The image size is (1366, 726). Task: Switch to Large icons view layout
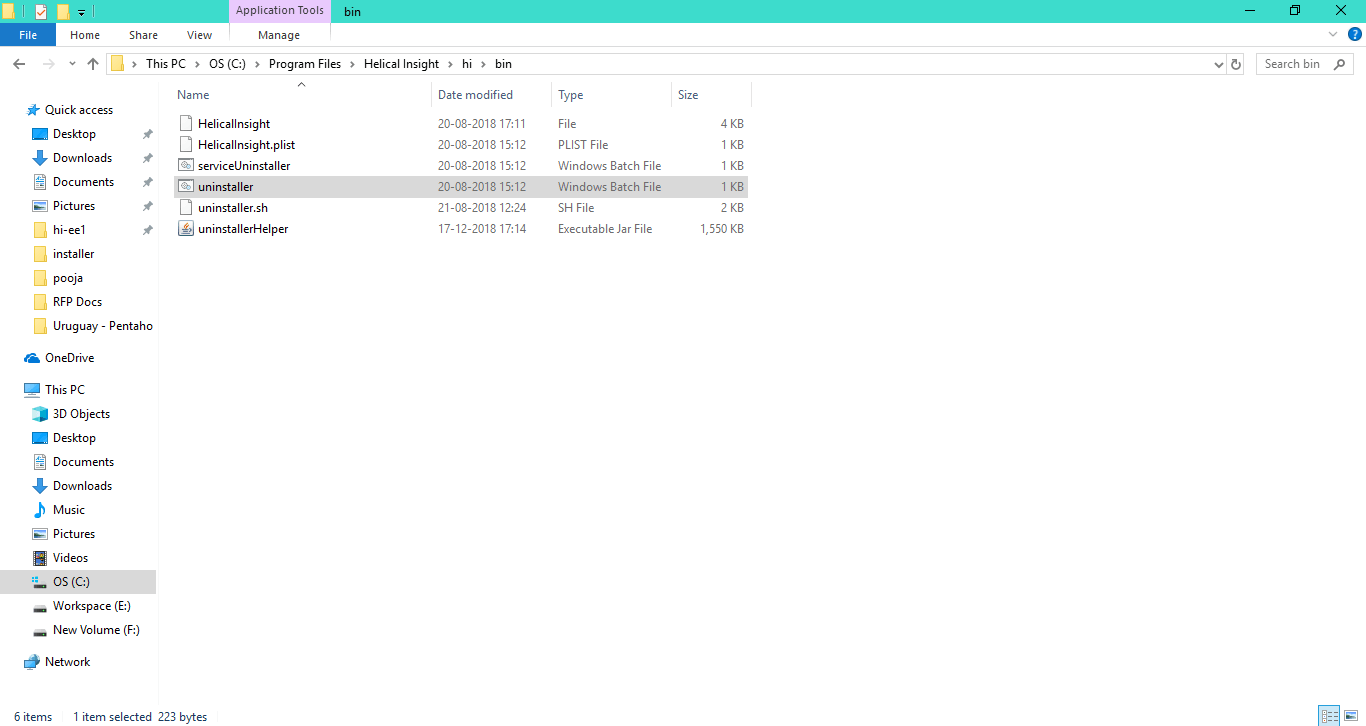coord(1351,716)
